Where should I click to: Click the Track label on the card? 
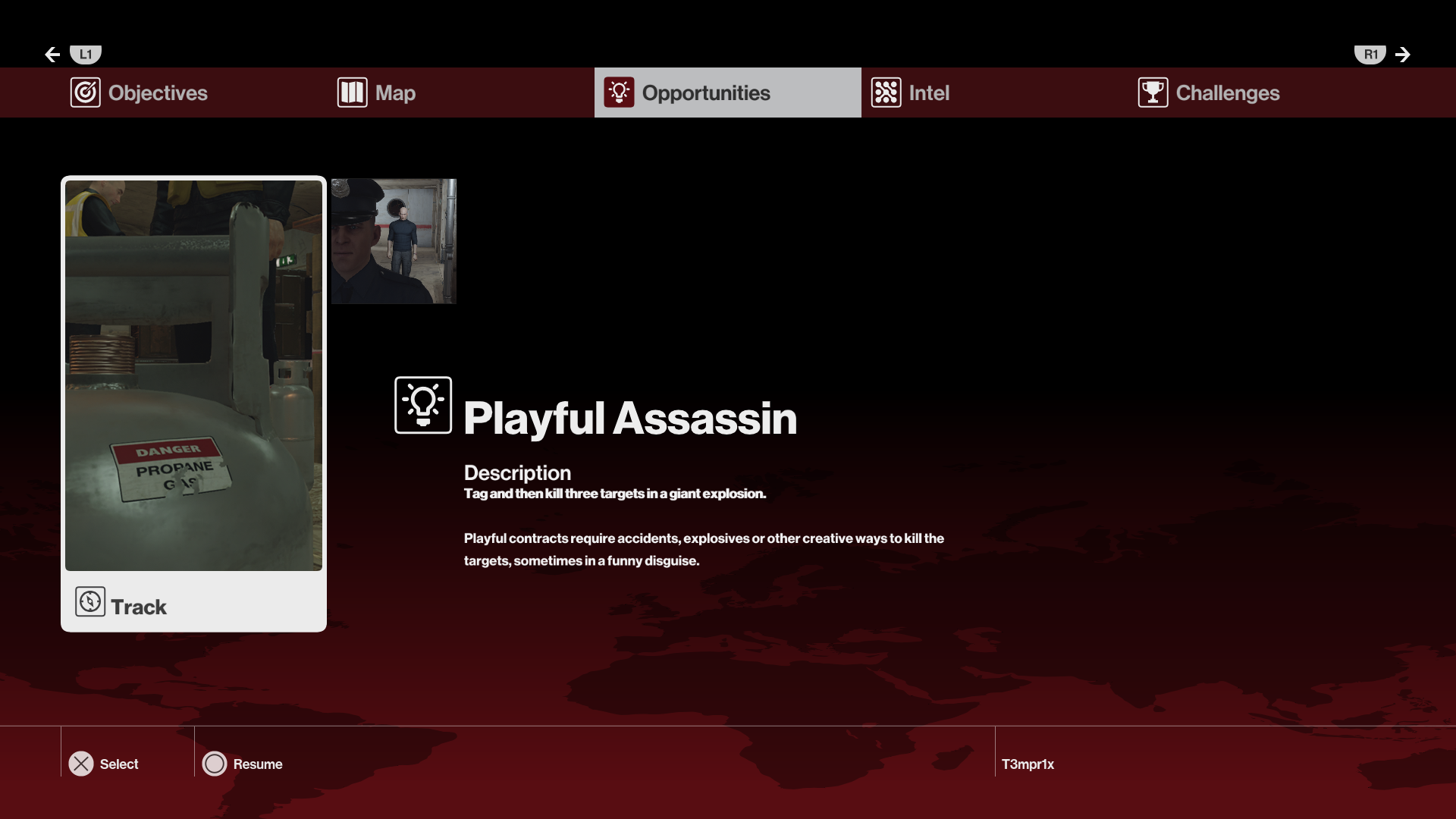(139, 607)
